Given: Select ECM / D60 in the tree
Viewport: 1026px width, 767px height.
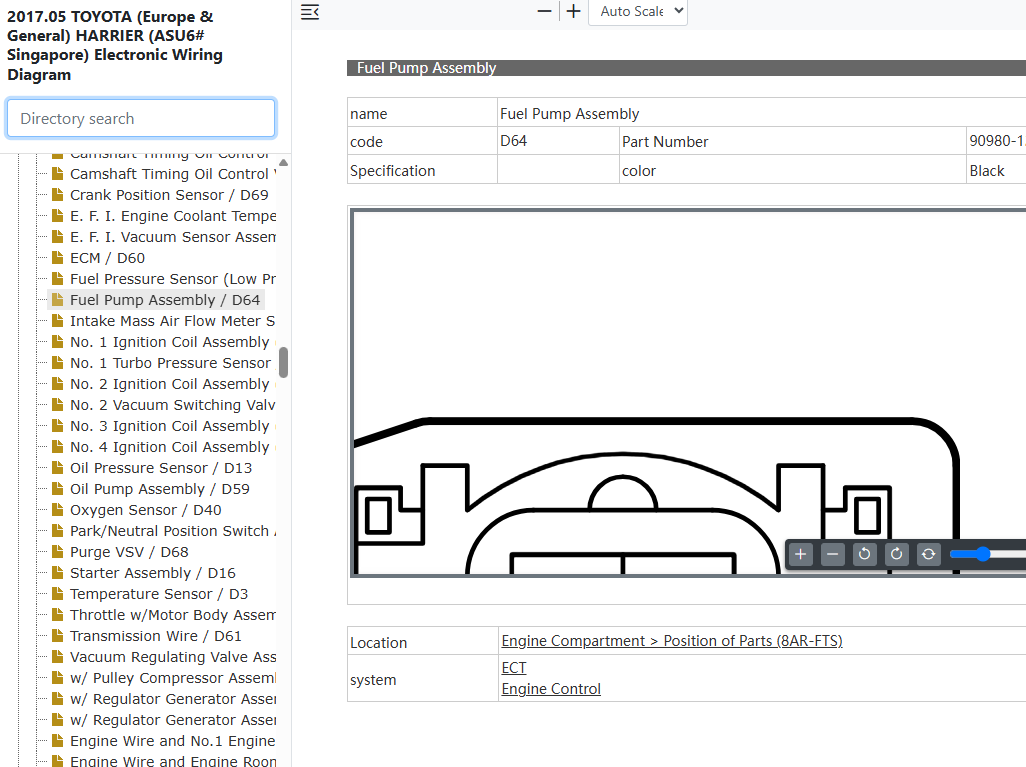Looking at the screenshot, I should (107, 258).
